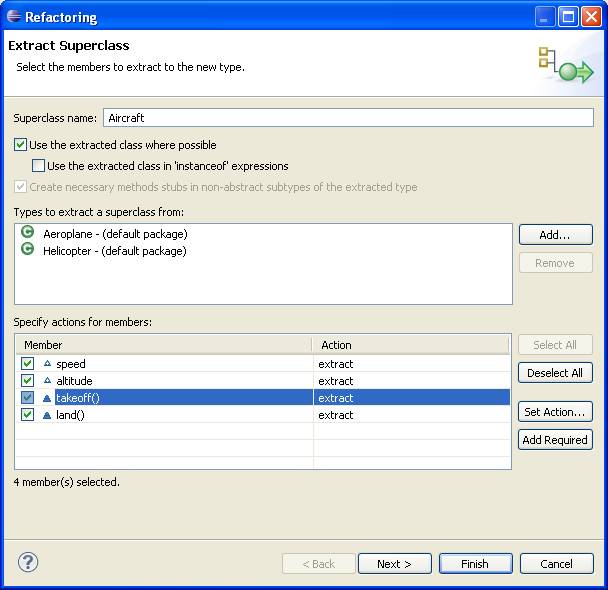Uncheck the land() member checkbox

[x=28, y=414]
